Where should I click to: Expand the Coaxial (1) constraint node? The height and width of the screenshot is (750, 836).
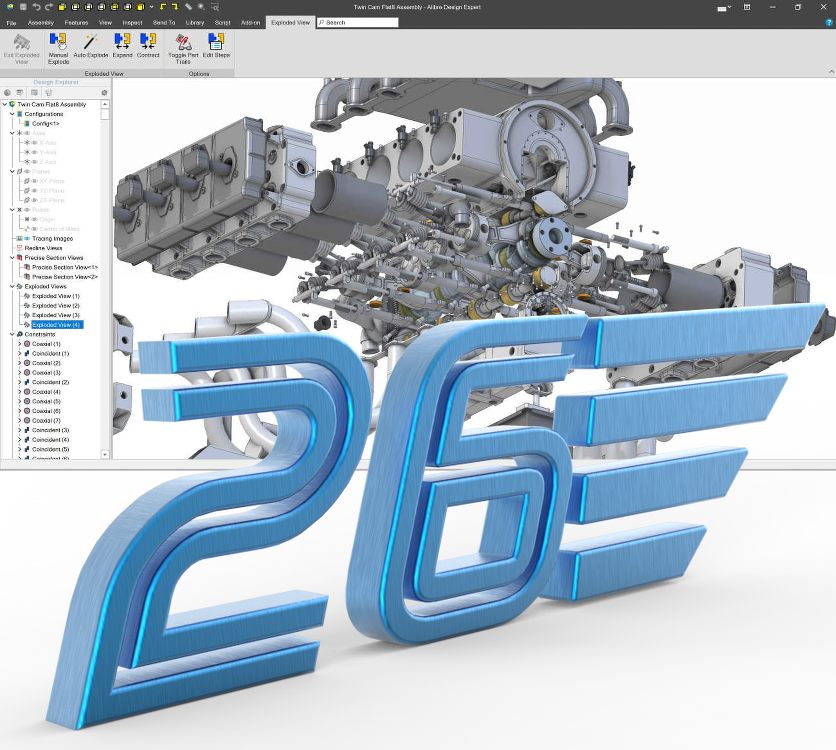[19, 344]
